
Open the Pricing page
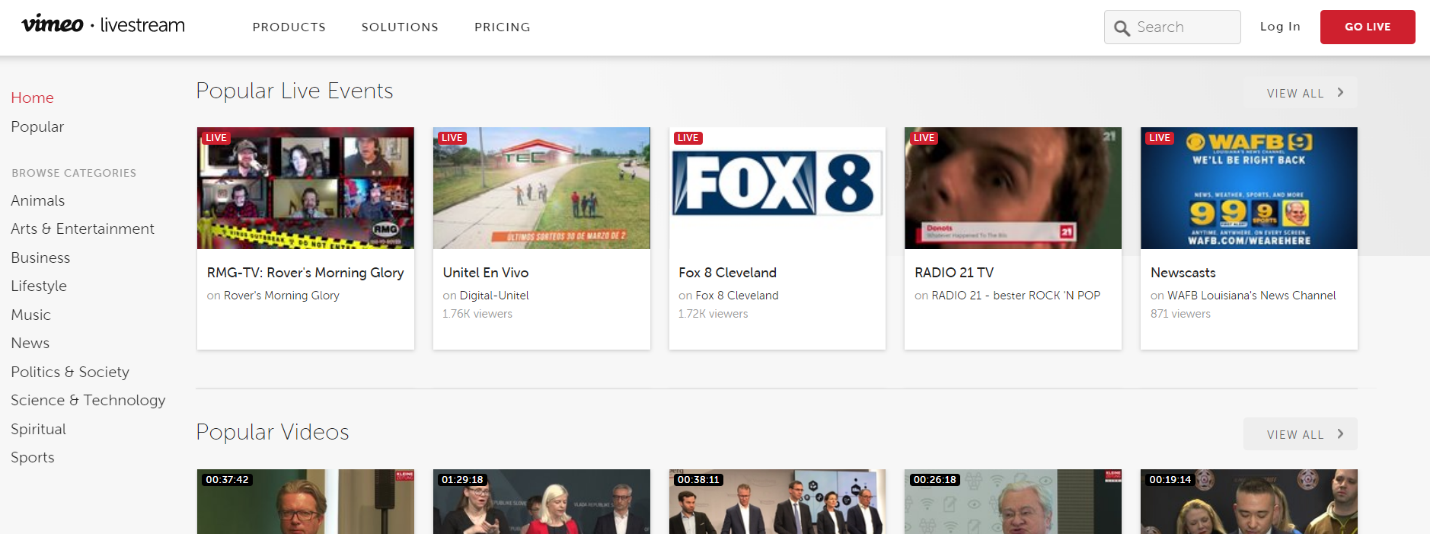tap(502, 27)
